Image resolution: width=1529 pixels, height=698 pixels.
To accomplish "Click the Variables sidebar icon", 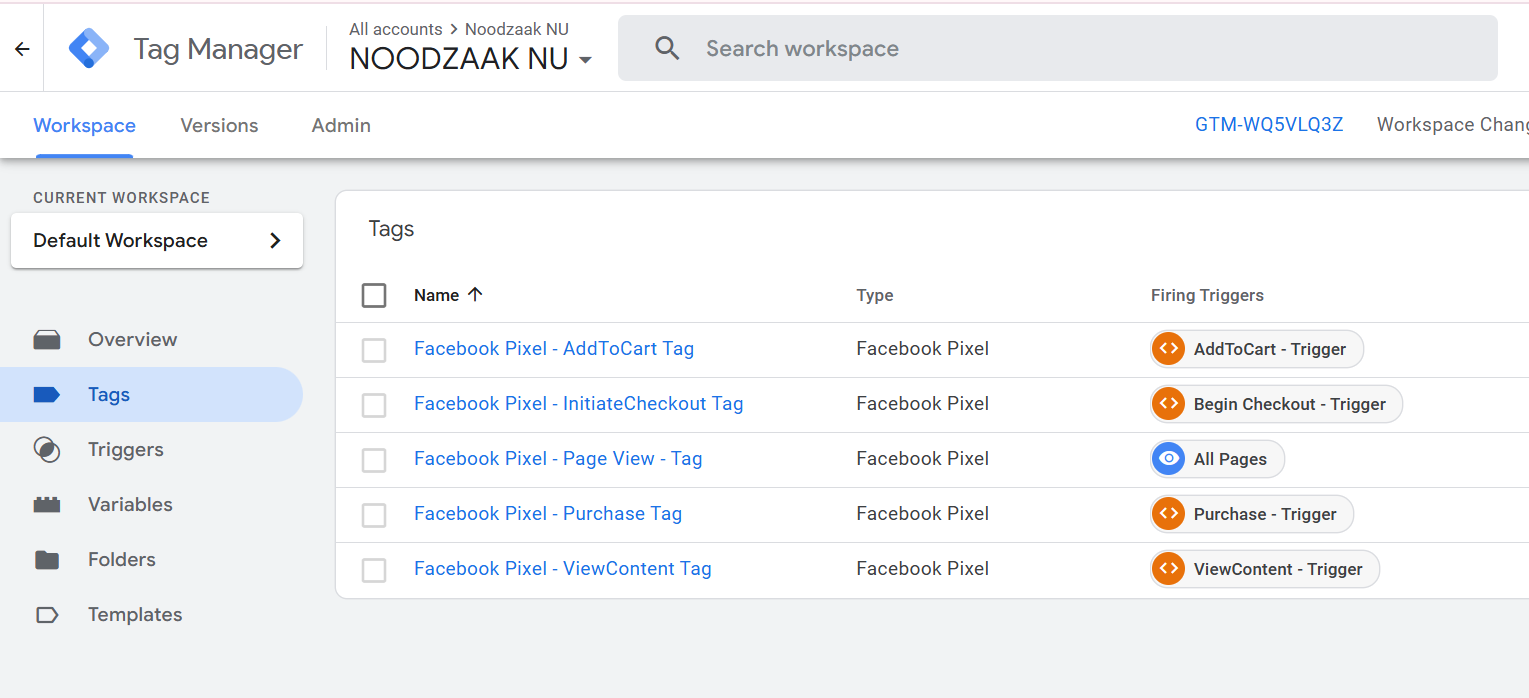I will tap(47, 505).
